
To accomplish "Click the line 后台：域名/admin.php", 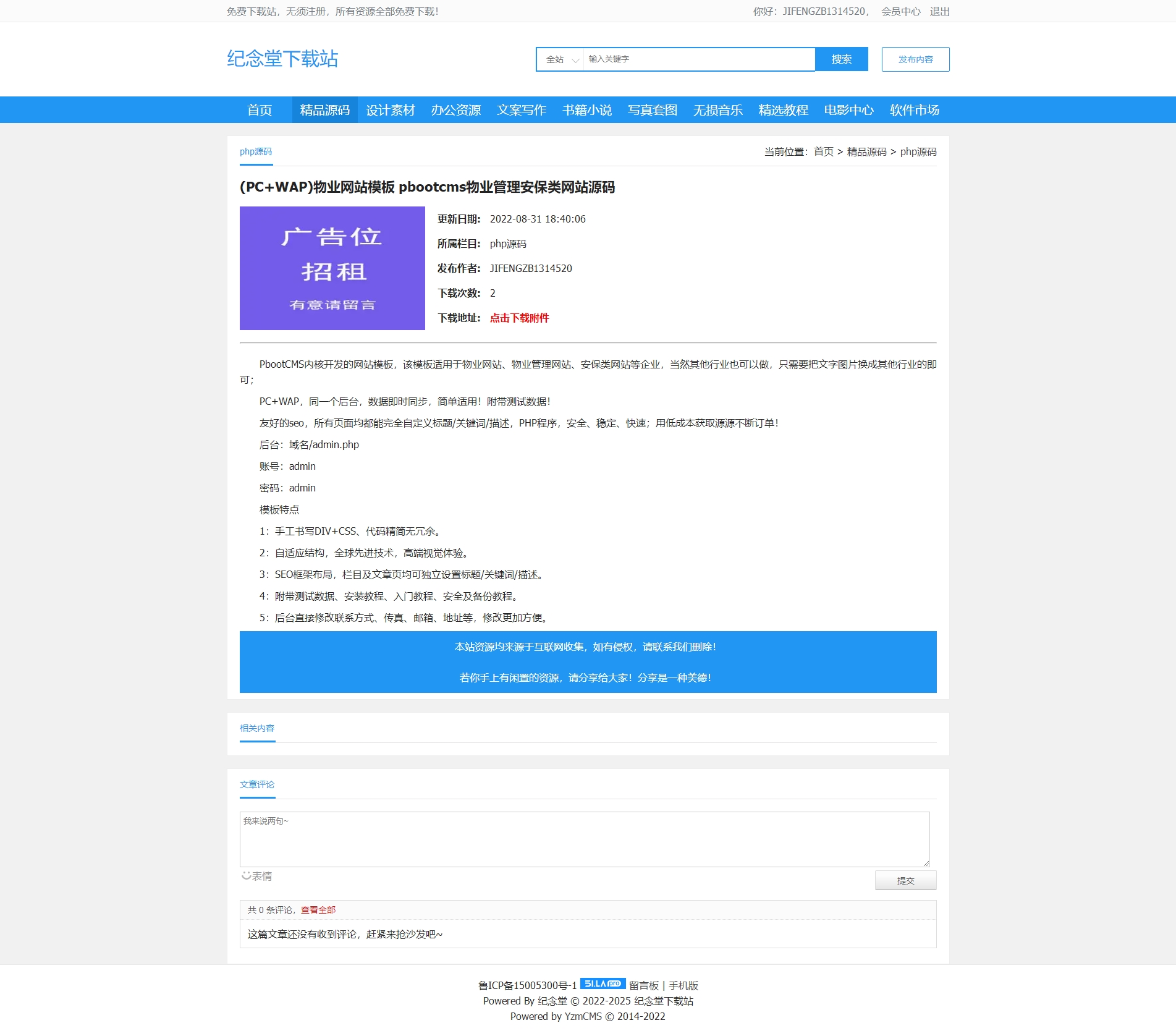I will [x=309, y=444].
